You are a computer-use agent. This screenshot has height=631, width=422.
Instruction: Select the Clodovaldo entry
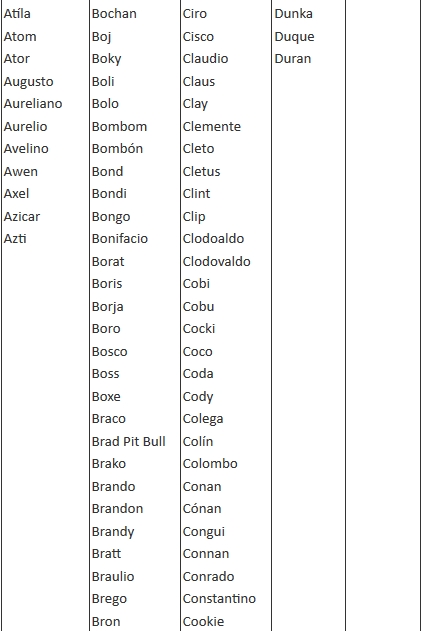[217, 262]
